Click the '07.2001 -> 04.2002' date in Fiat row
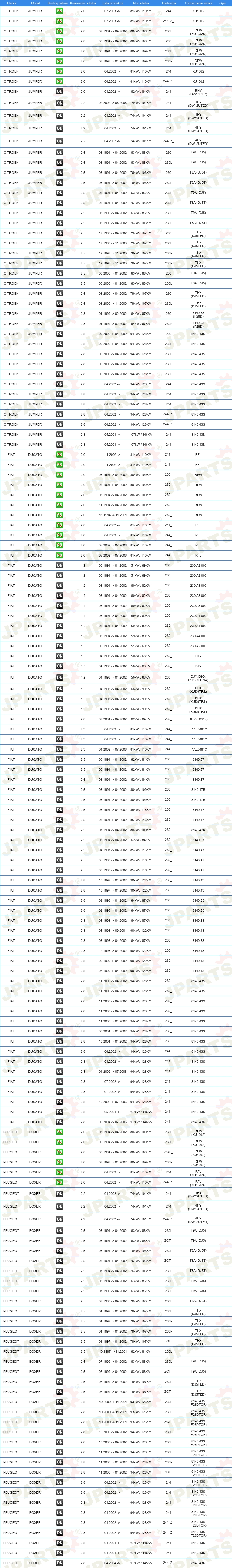This screenshot has width=232, height=1568. (113, 719)
